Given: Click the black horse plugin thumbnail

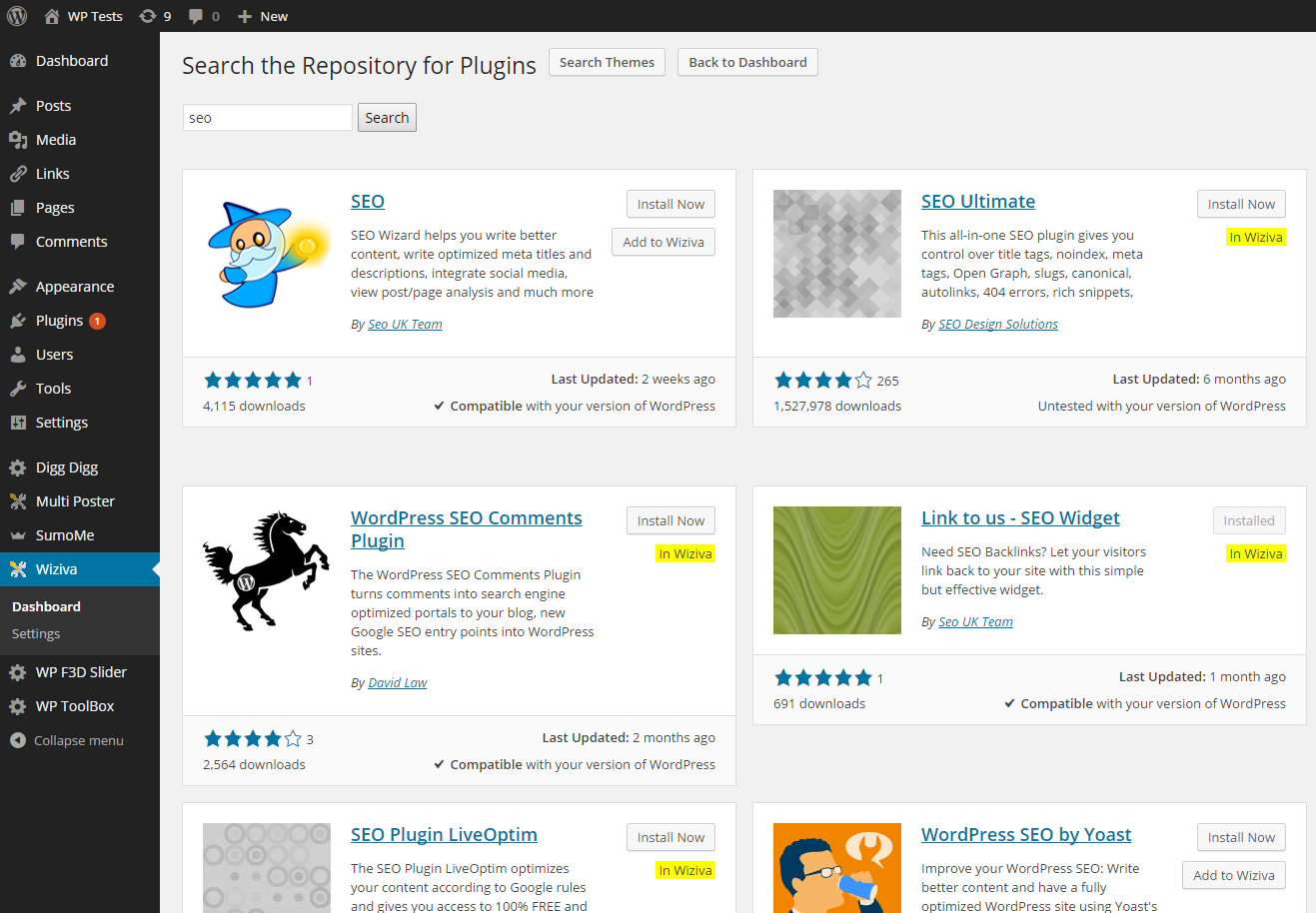Looking at the screenshot, I should pos(267,570).
